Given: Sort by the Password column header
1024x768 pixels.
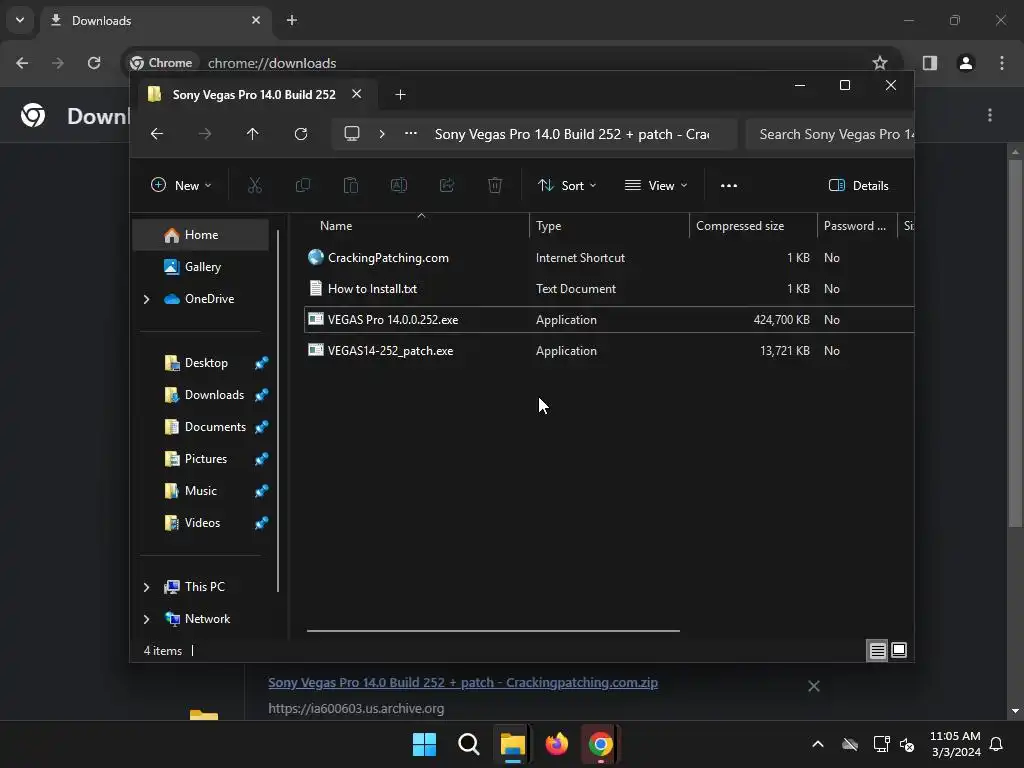Looking at the screenshot, I should pyautogui.click(x=857, y=226).
